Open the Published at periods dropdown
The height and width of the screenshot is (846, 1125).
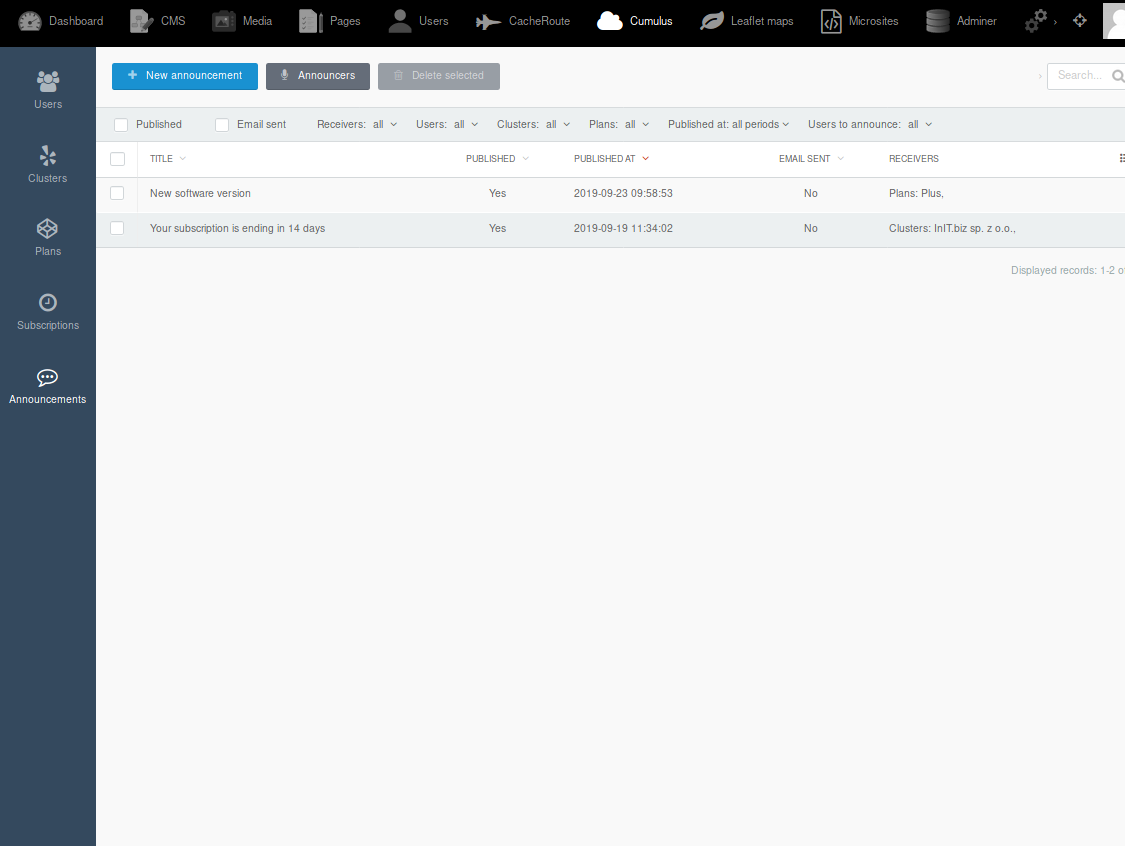click(728, 124)
